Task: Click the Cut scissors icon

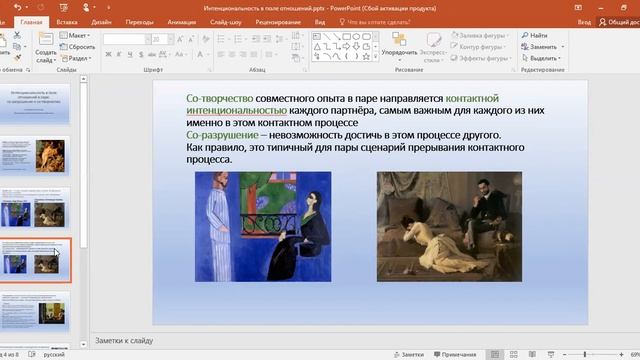Action: tap(17, 35)
